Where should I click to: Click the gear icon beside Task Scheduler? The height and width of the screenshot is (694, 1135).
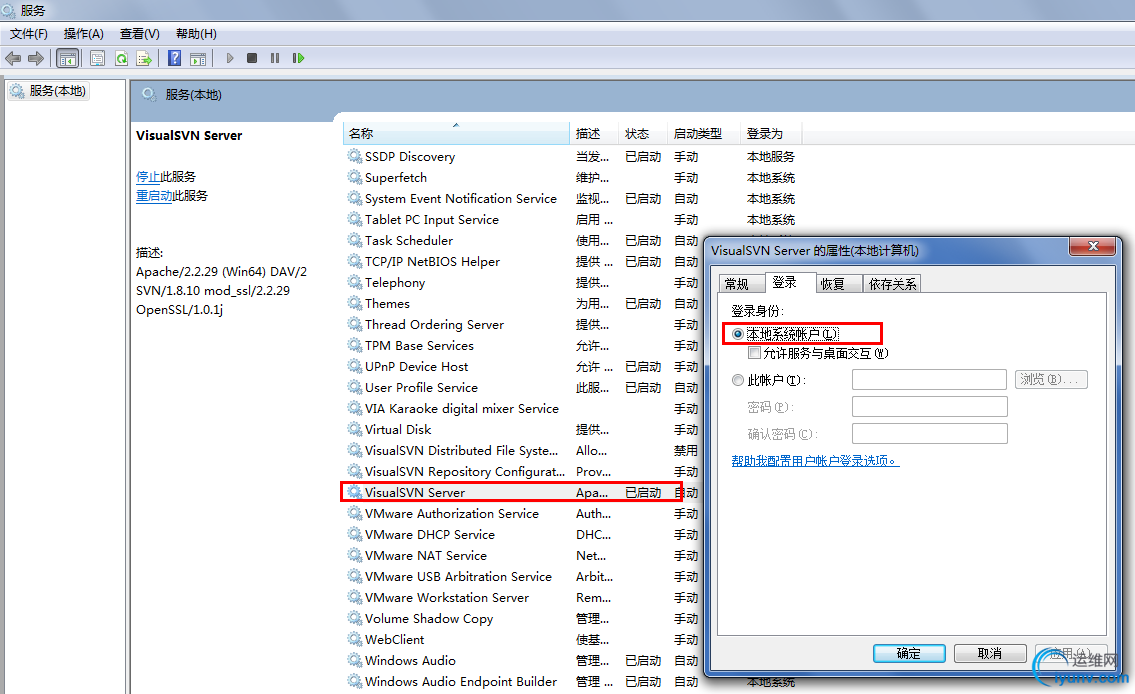click(355, 240)
